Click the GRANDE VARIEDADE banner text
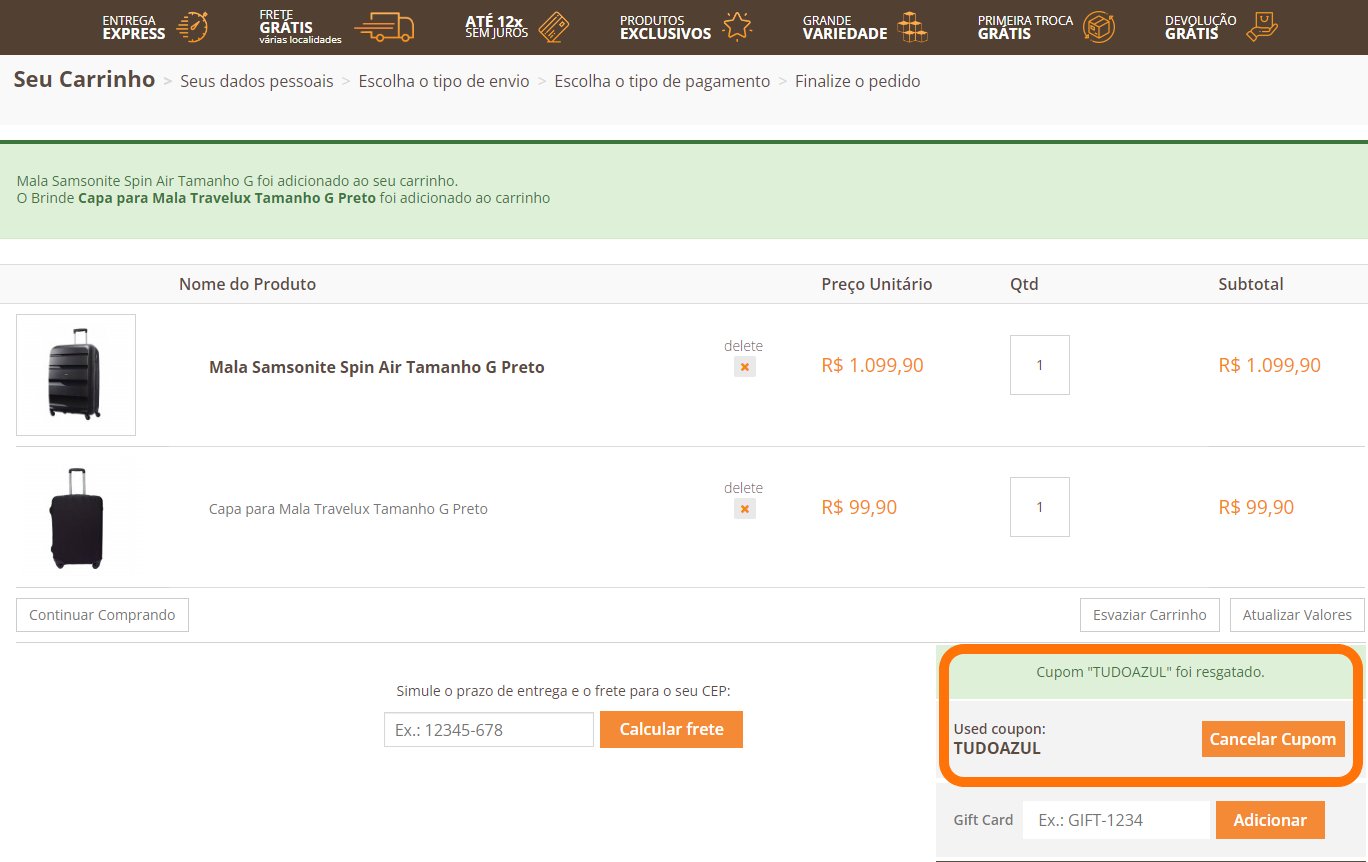The image size is (1368, 862). tap(845, 27)
